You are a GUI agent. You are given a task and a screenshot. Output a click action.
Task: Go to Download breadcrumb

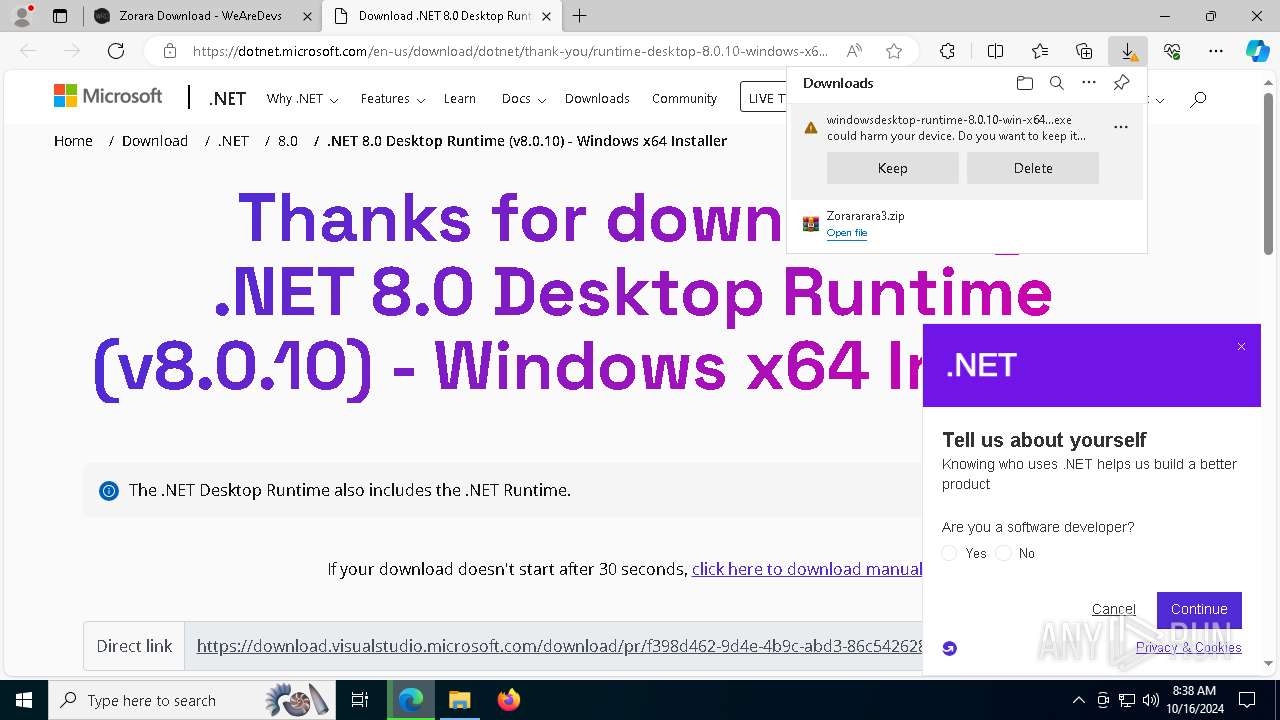coord(155,141)
